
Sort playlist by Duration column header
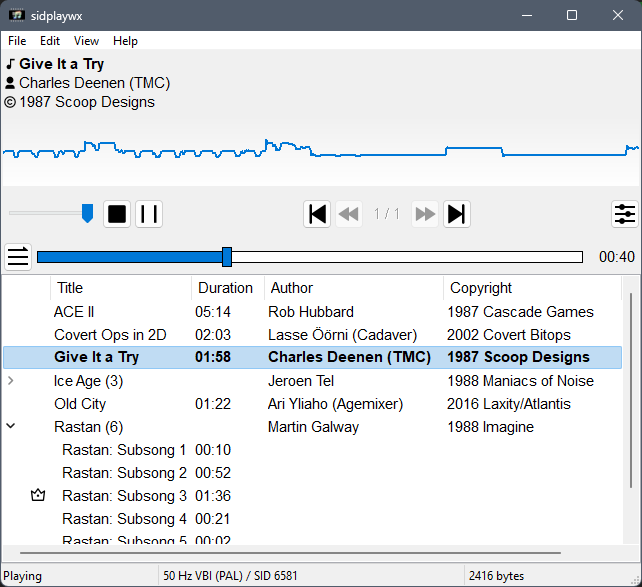(228, 288)
